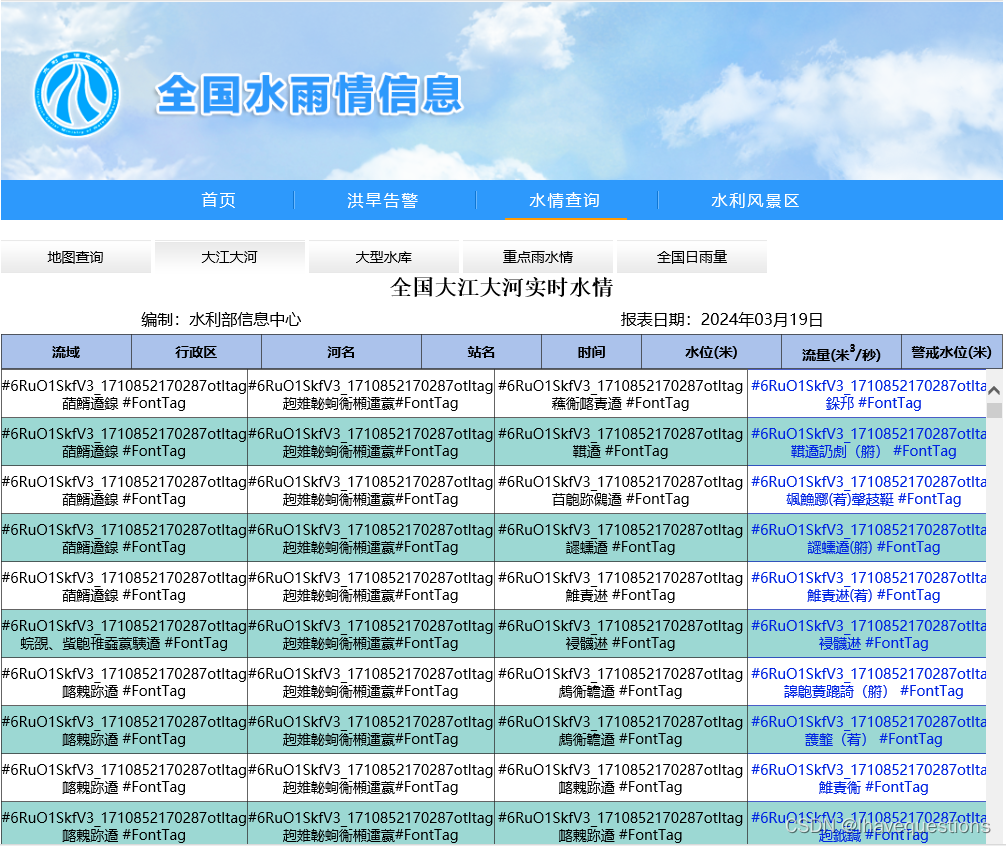Click first row's river name cell
The image size is (1006, 846).
coord(620,394)
